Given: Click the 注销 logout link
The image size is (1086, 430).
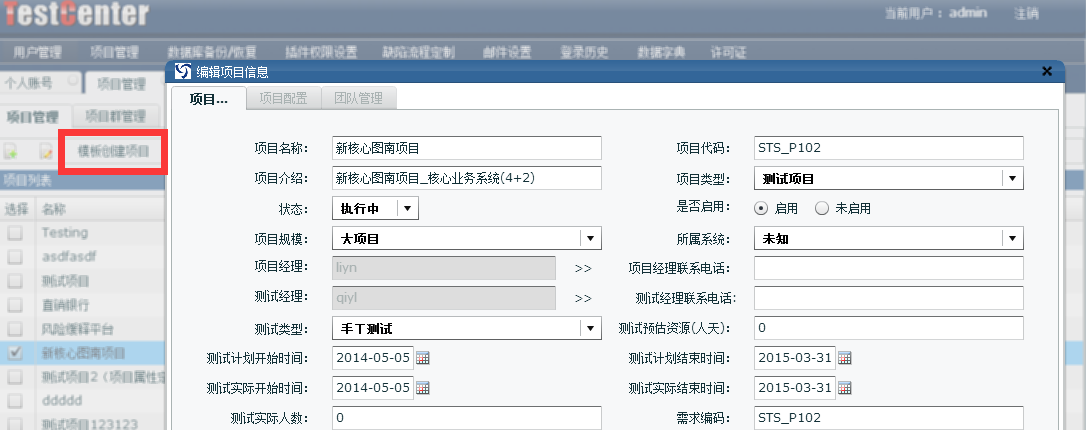Looking at the screenshot, I should coord(1026,13).
